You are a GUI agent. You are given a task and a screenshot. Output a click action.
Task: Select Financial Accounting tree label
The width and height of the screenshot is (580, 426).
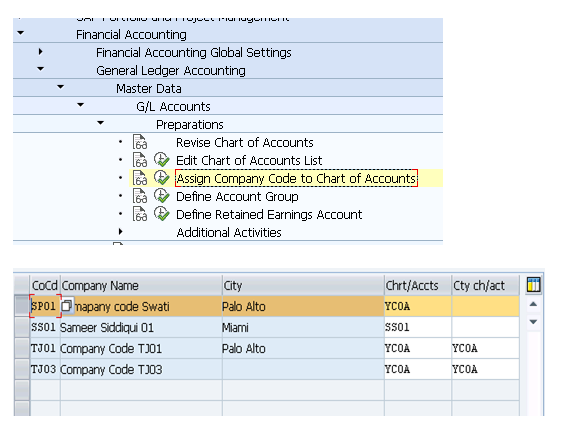131,35
